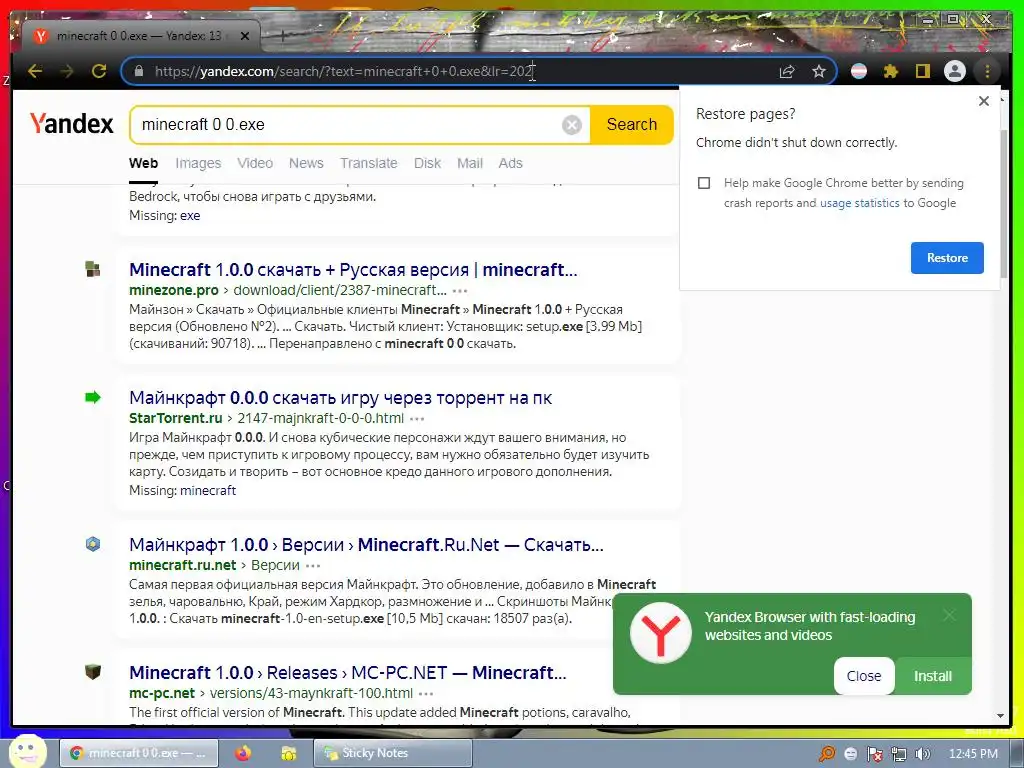This screenshot has width=1024, height=768.
Task: Switch to Sticky Notes in taskbar
Action: pyautogui.click(x=392, y=753)
